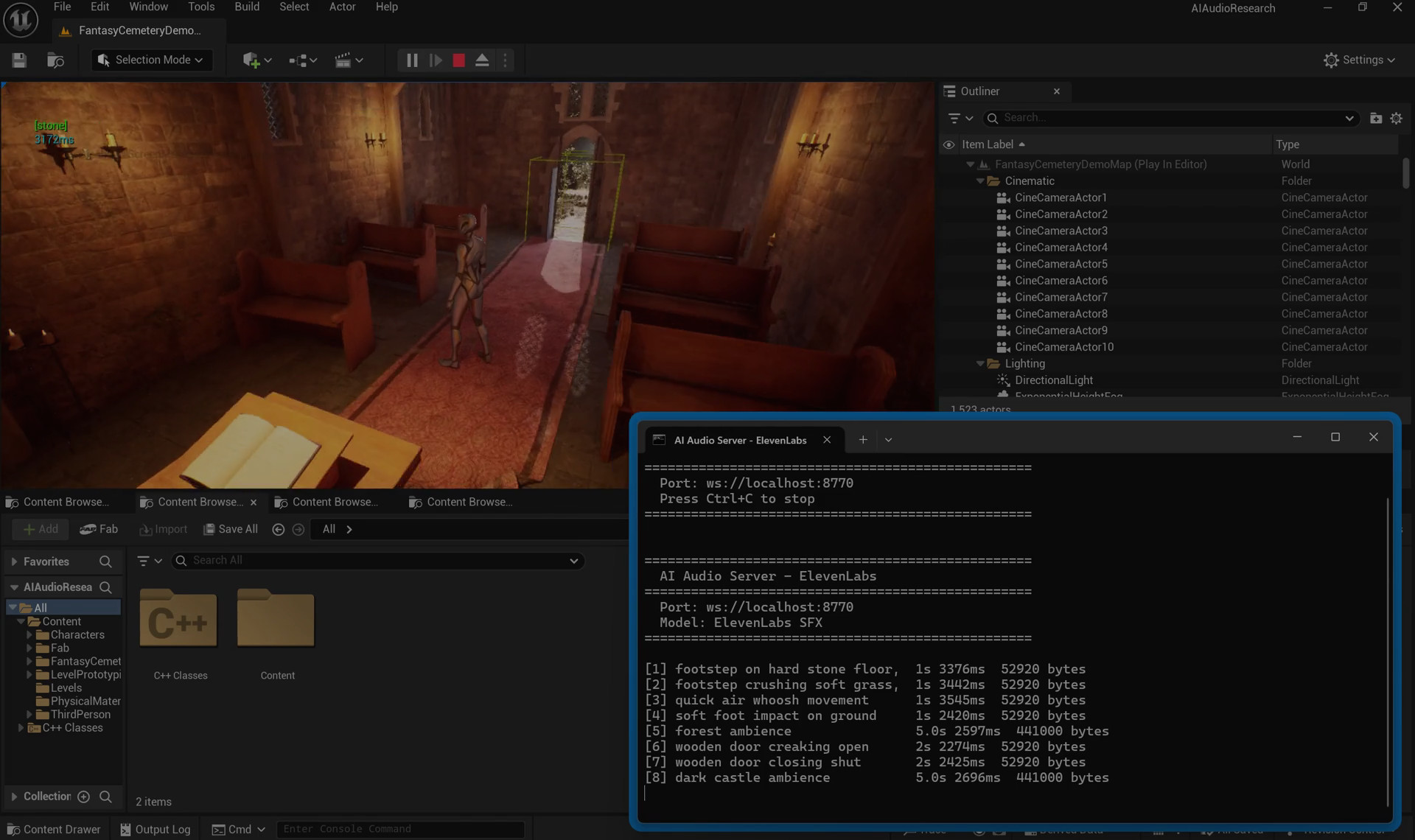Open the Window menu
1415x840 pixels.
pyautogui.click(x=148, y=7)
